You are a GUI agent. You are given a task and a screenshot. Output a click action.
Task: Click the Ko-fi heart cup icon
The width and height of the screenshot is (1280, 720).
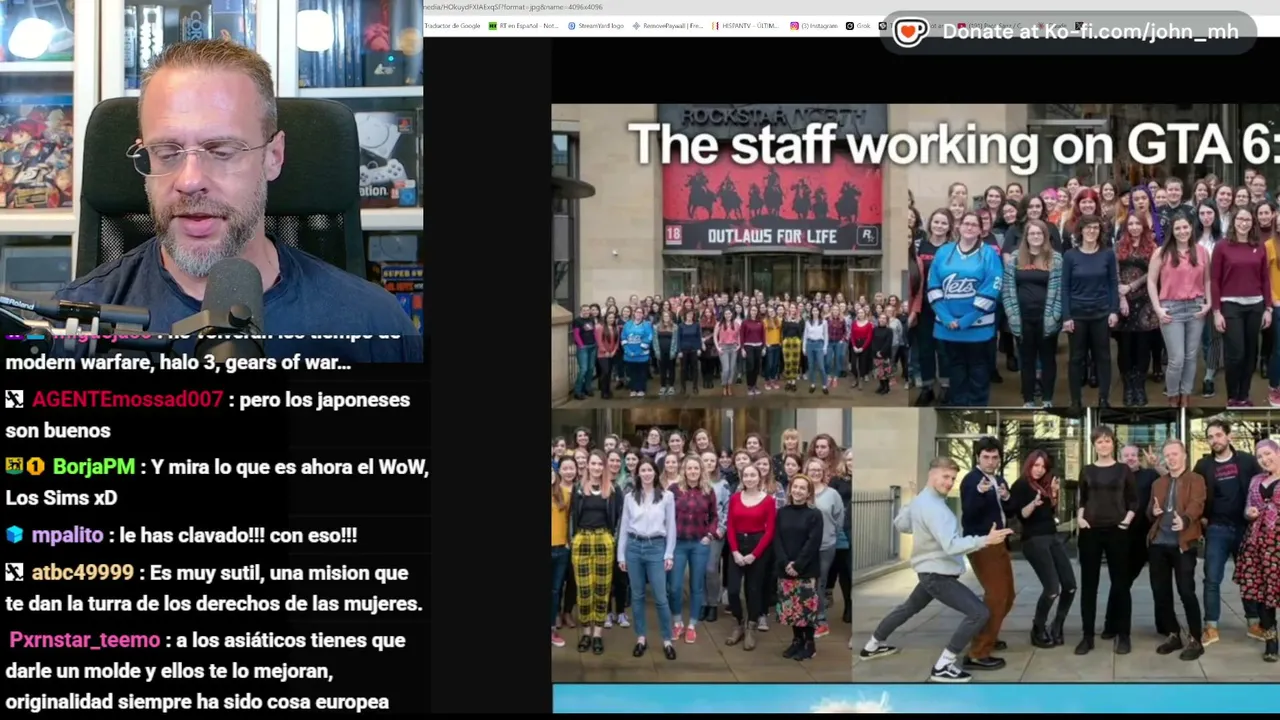click(x=910, y=32)
